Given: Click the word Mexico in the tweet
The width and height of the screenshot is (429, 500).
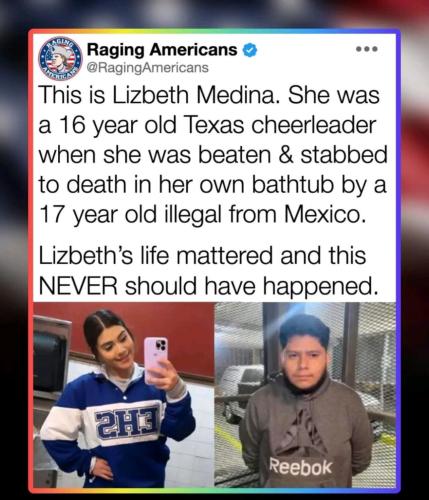Looking at the screenshot, I should tap(323, 214).
